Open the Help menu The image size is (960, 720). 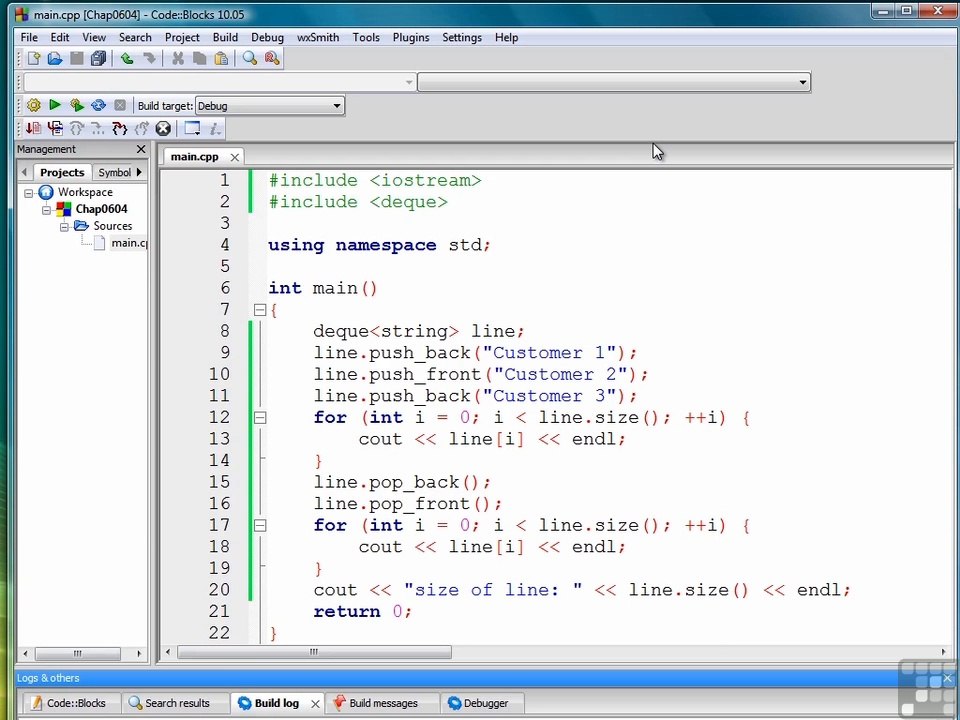(x=506, y=37)
